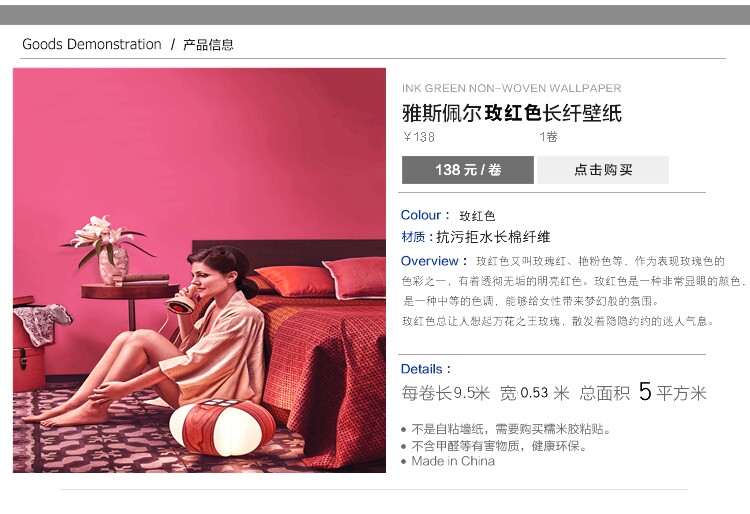
Task: Click the 玫红色 colour value
Action: coord(477,216)
